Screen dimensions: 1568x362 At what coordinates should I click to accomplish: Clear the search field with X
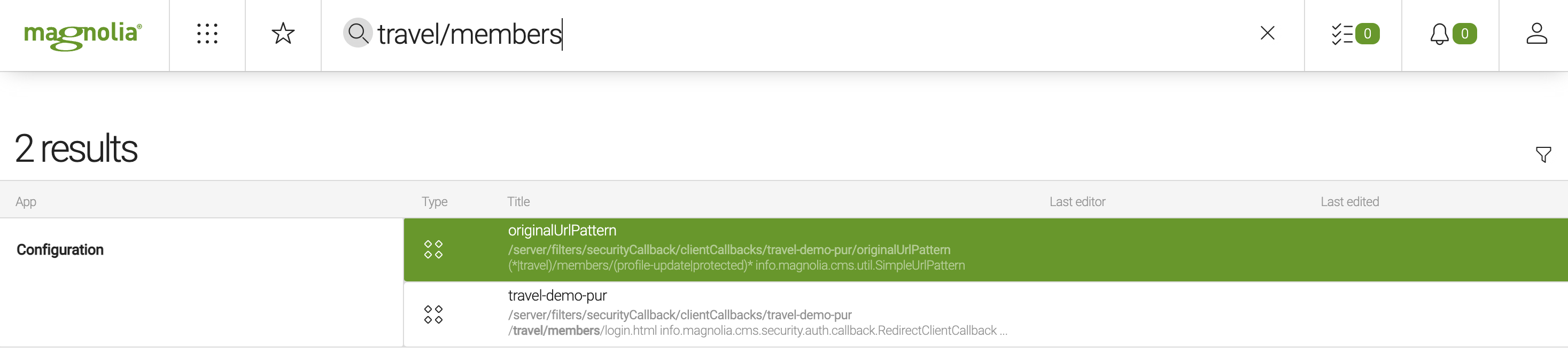click(1267, 34)
